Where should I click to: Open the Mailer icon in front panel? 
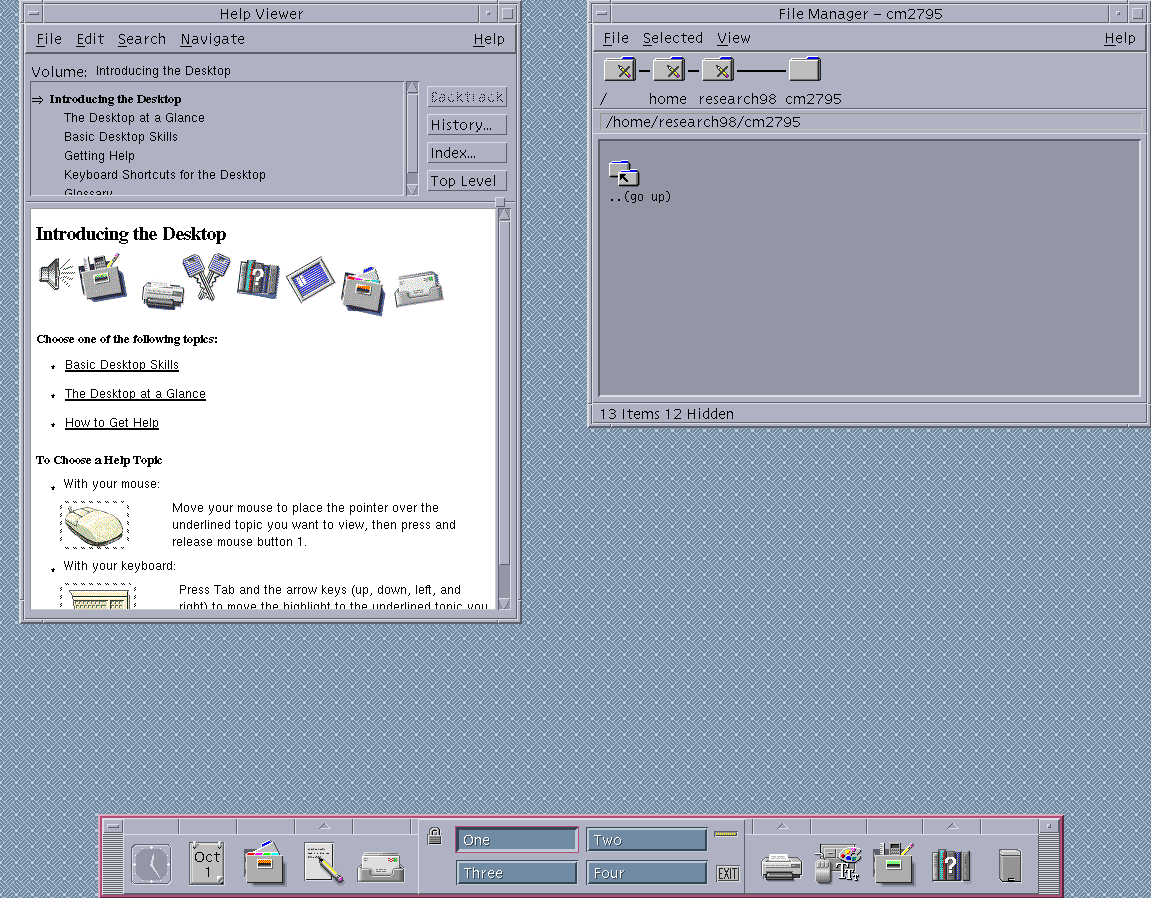(x=381, y=864)
